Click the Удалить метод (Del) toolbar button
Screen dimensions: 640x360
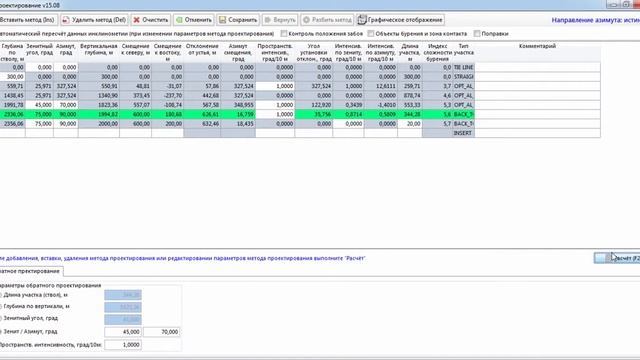click(94, 20)
